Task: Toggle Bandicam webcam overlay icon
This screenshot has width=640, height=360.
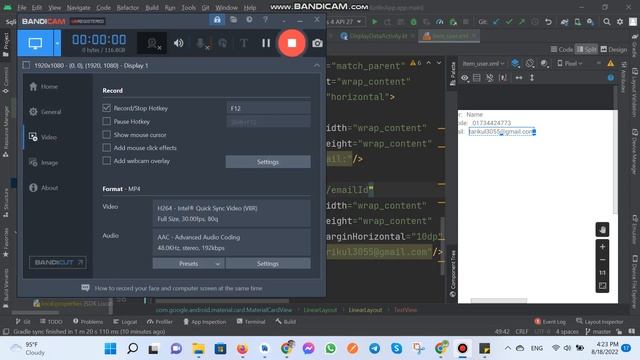Action: pyautogui.click(x=152, y=43)
